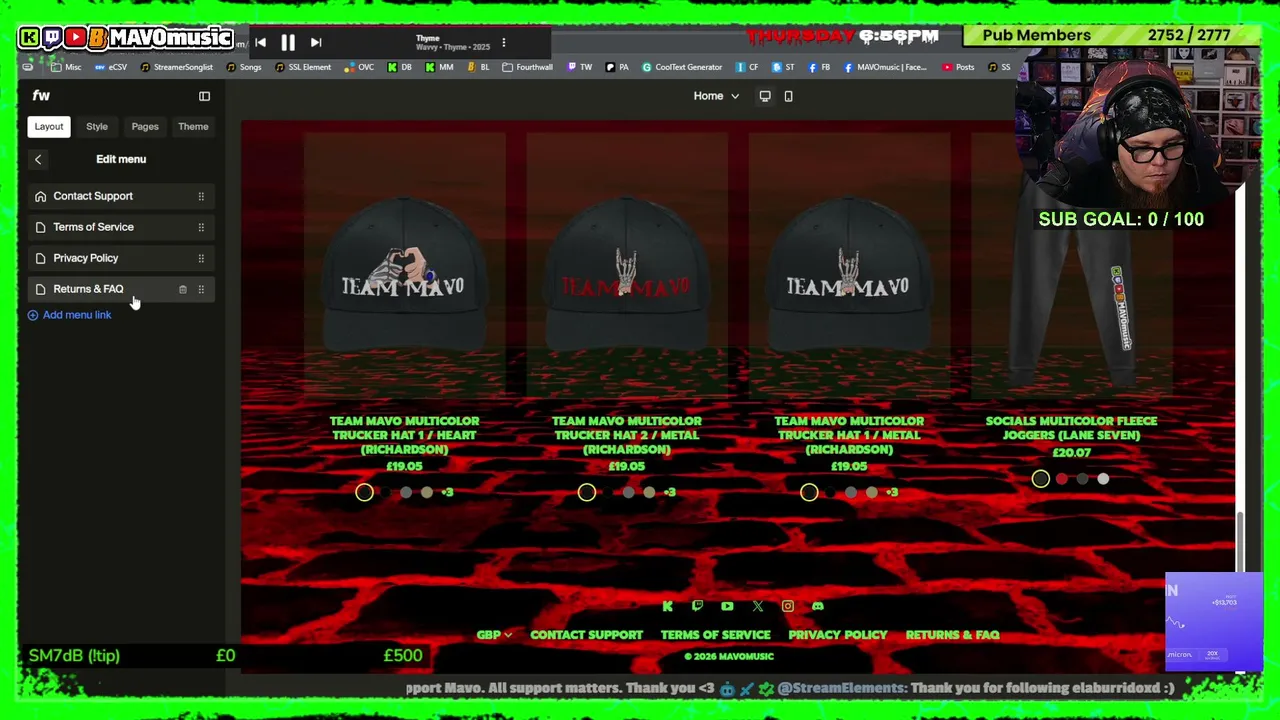This screenshot has height=720, width=1280.
Task: Click Add menu link
Action: click(x=69, y=315)
